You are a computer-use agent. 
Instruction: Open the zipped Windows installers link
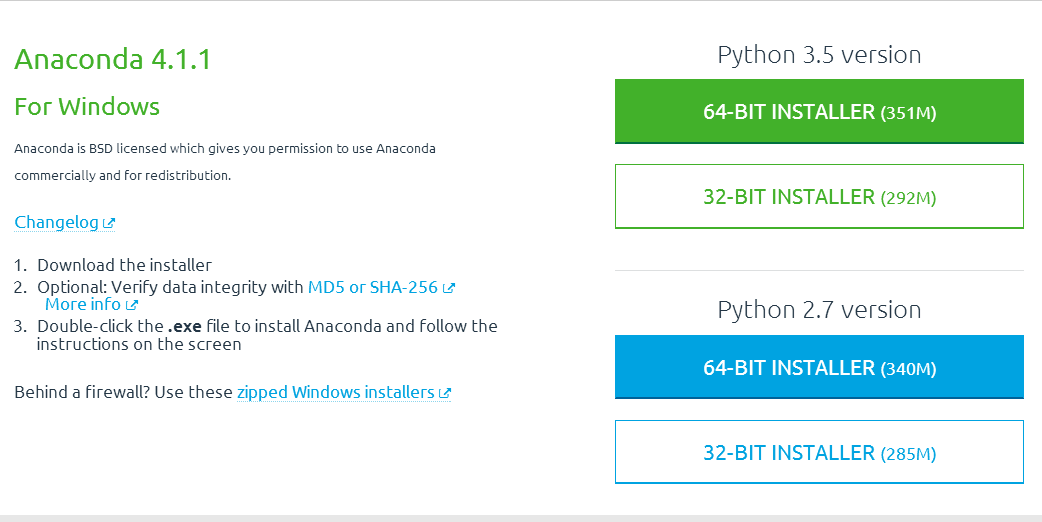pos(336,392)
